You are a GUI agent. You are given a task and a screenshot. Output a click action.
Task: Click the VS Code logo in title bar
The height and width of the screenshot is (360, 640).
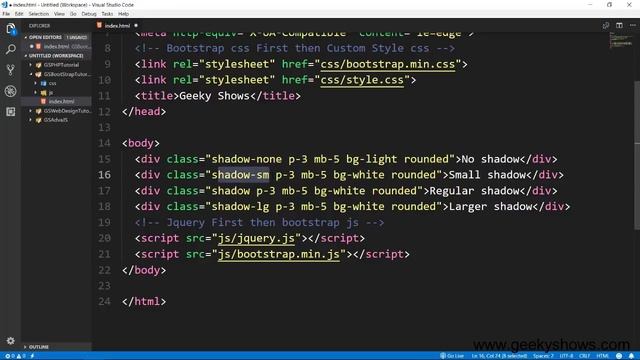(x=4, y=4)
